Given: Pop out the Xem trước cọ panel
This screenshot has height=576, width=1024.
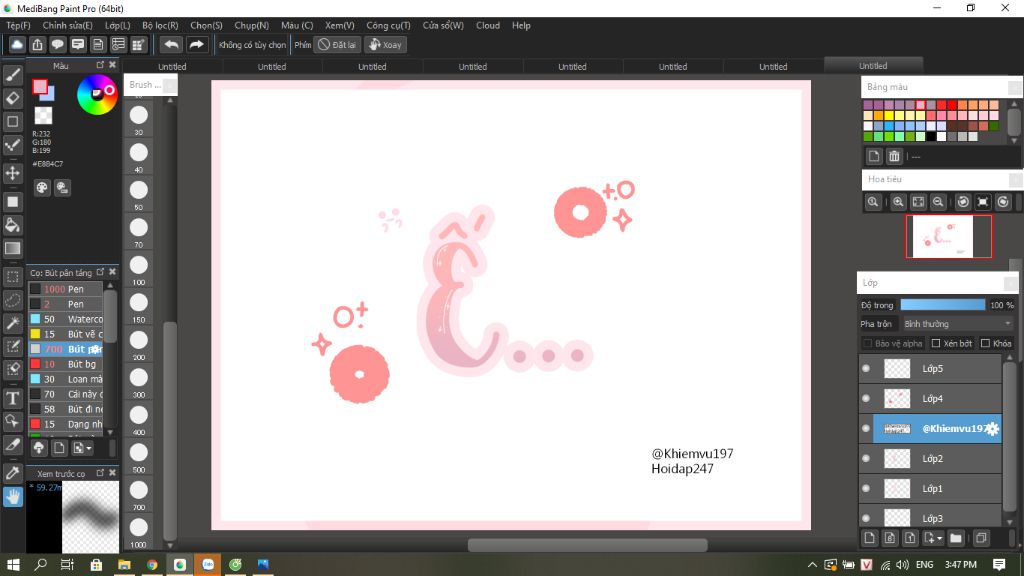Looking at the screenshot, I should tap(100, 472).
